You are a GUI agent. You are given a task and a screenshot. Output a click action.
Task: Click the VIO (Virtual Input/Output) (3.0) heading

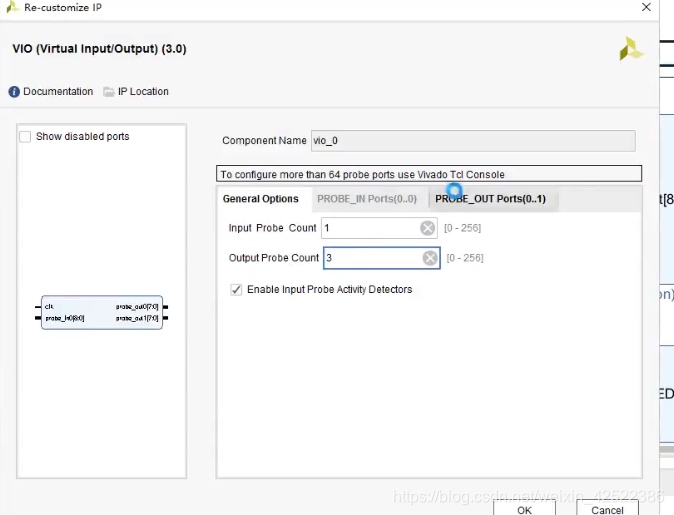(x=99, y=49)
